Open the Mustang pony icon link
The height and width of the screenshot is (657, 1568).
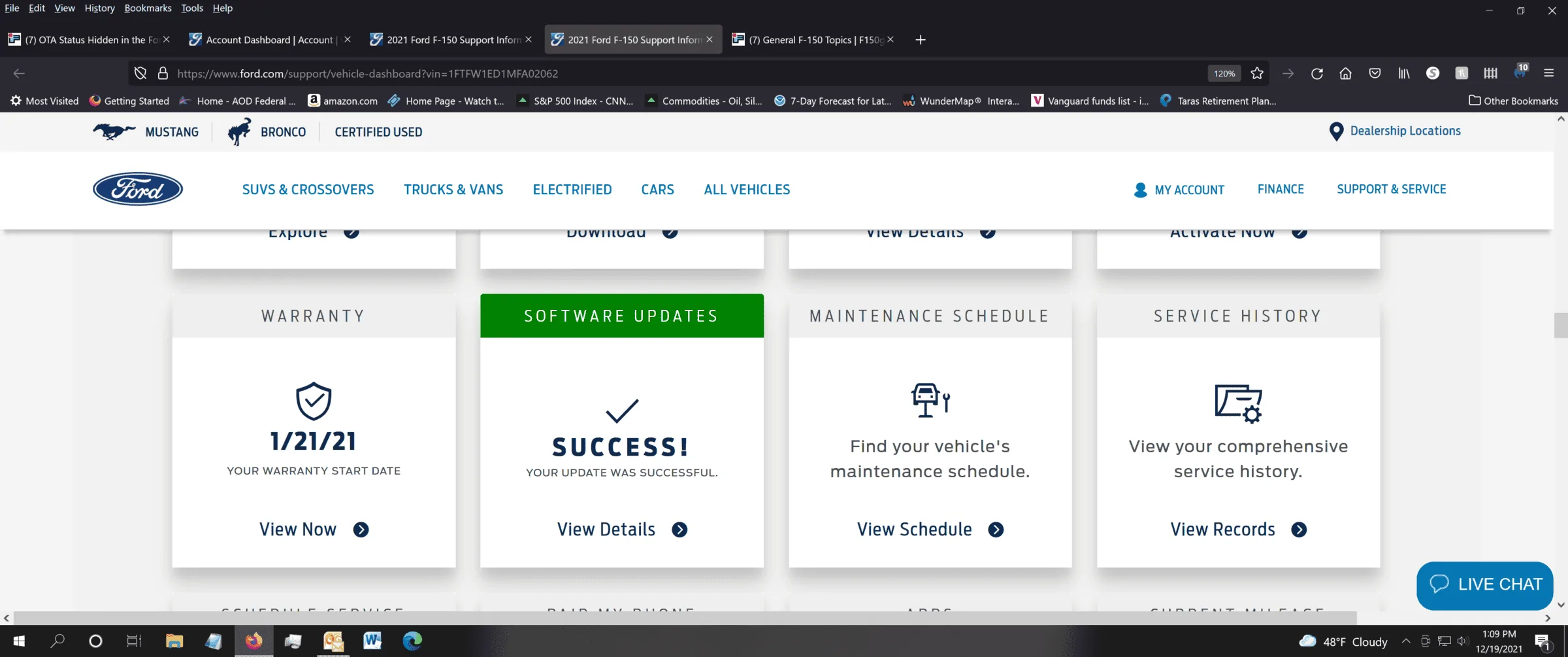[114, 131]
